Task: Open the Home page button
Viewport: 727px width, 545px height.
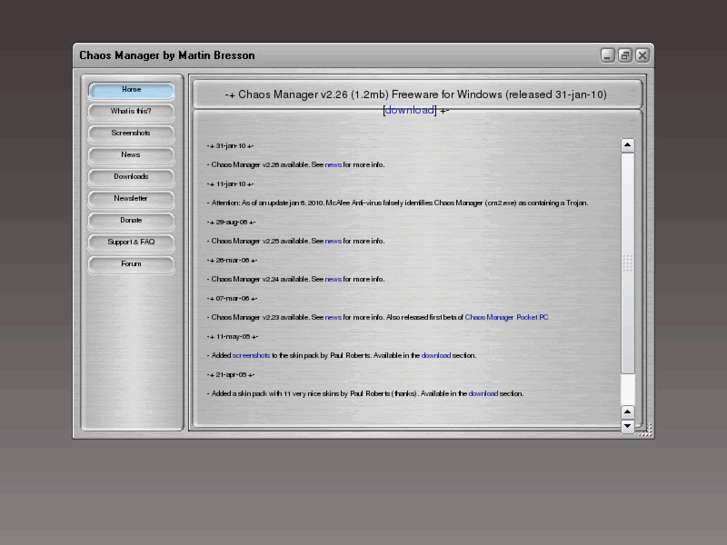Action: (131, 90)
